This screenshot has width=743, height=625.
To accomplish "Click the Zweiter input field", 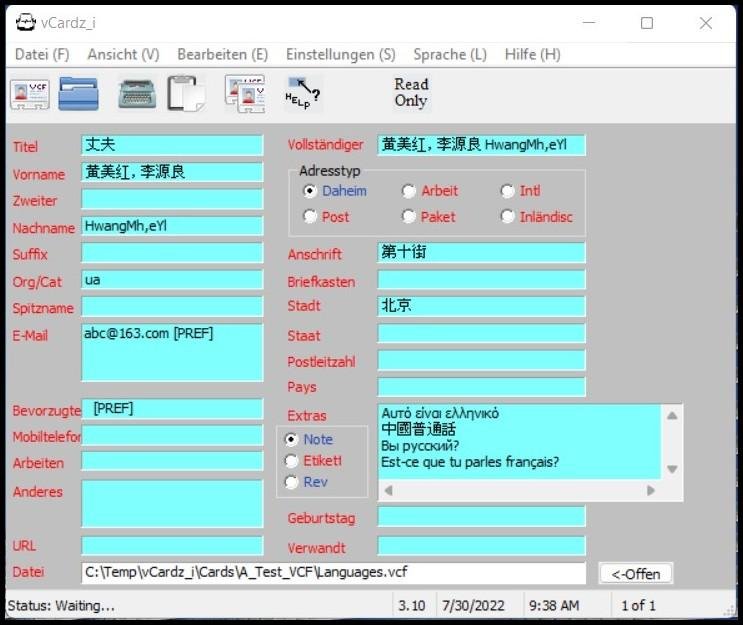I will coord(172,199).
